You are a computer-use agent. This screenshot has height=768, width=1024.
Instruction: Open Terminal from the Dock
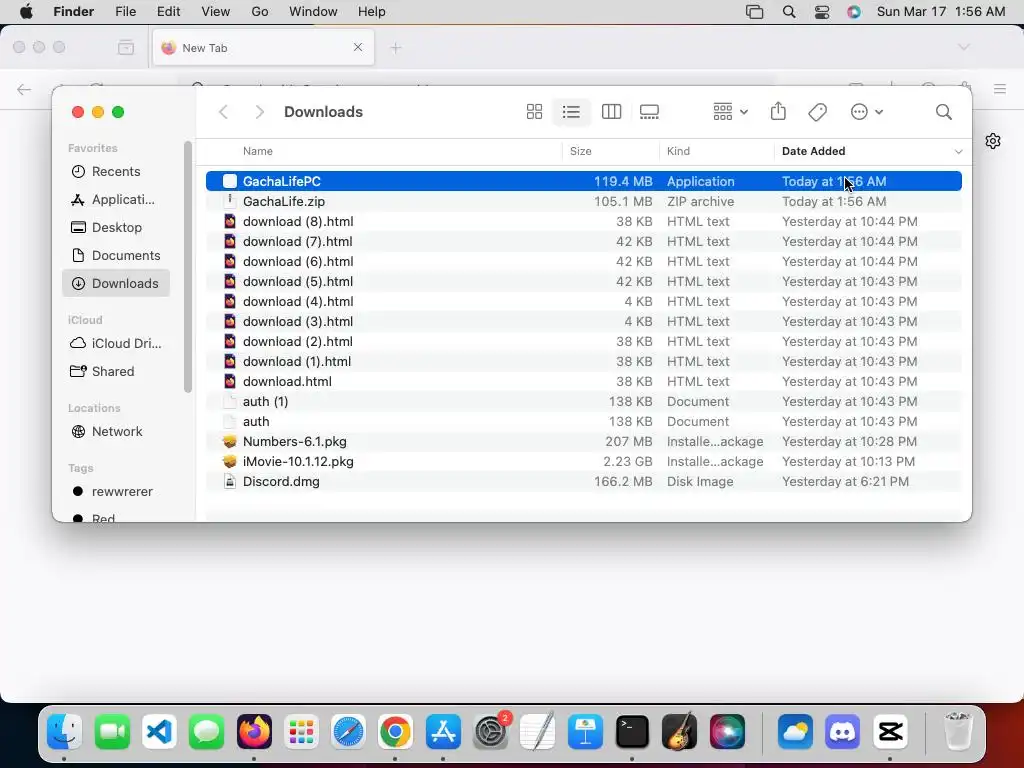(x=632, y=732)
